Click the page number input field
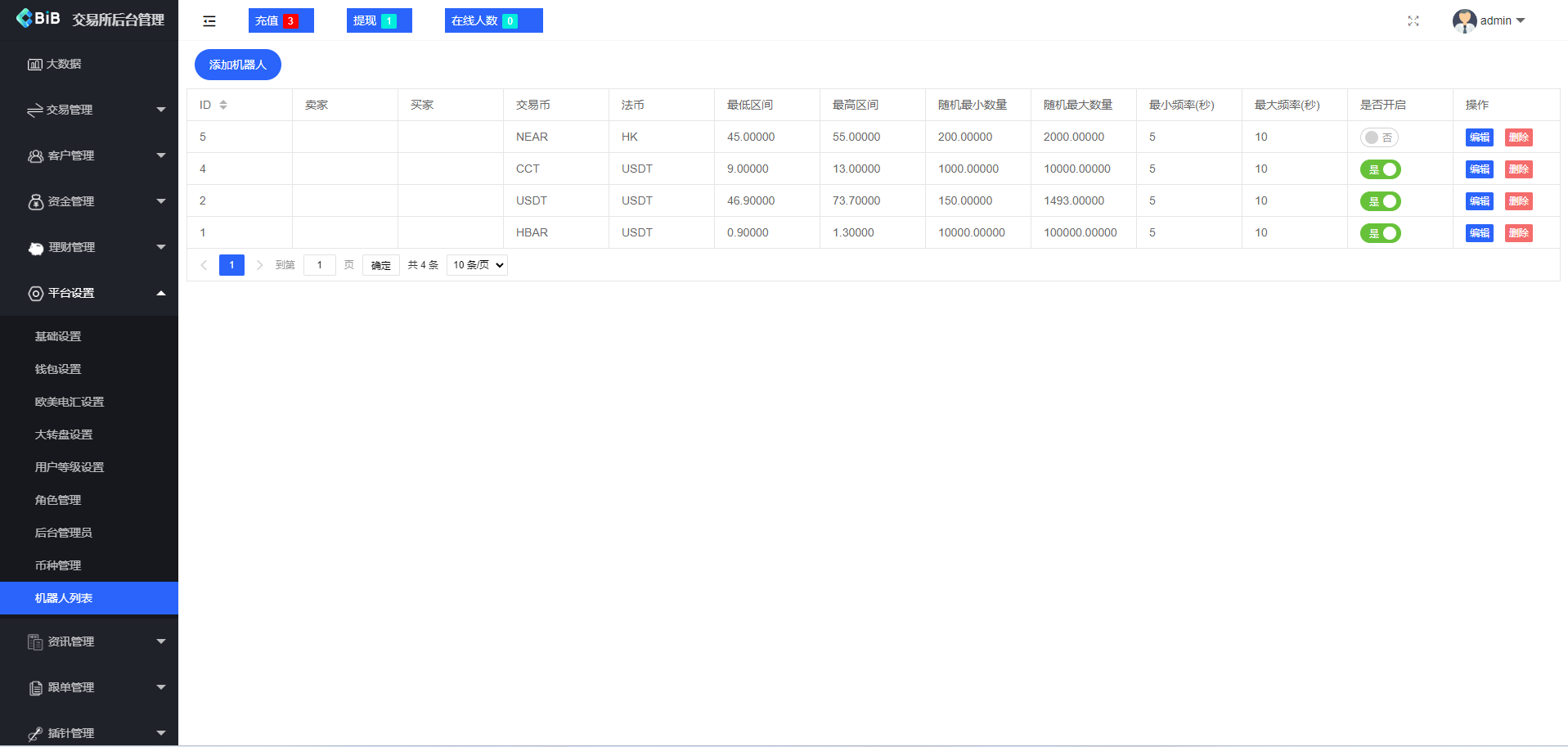The height and width of the screenshot is (747, 1568). point(320,265)
